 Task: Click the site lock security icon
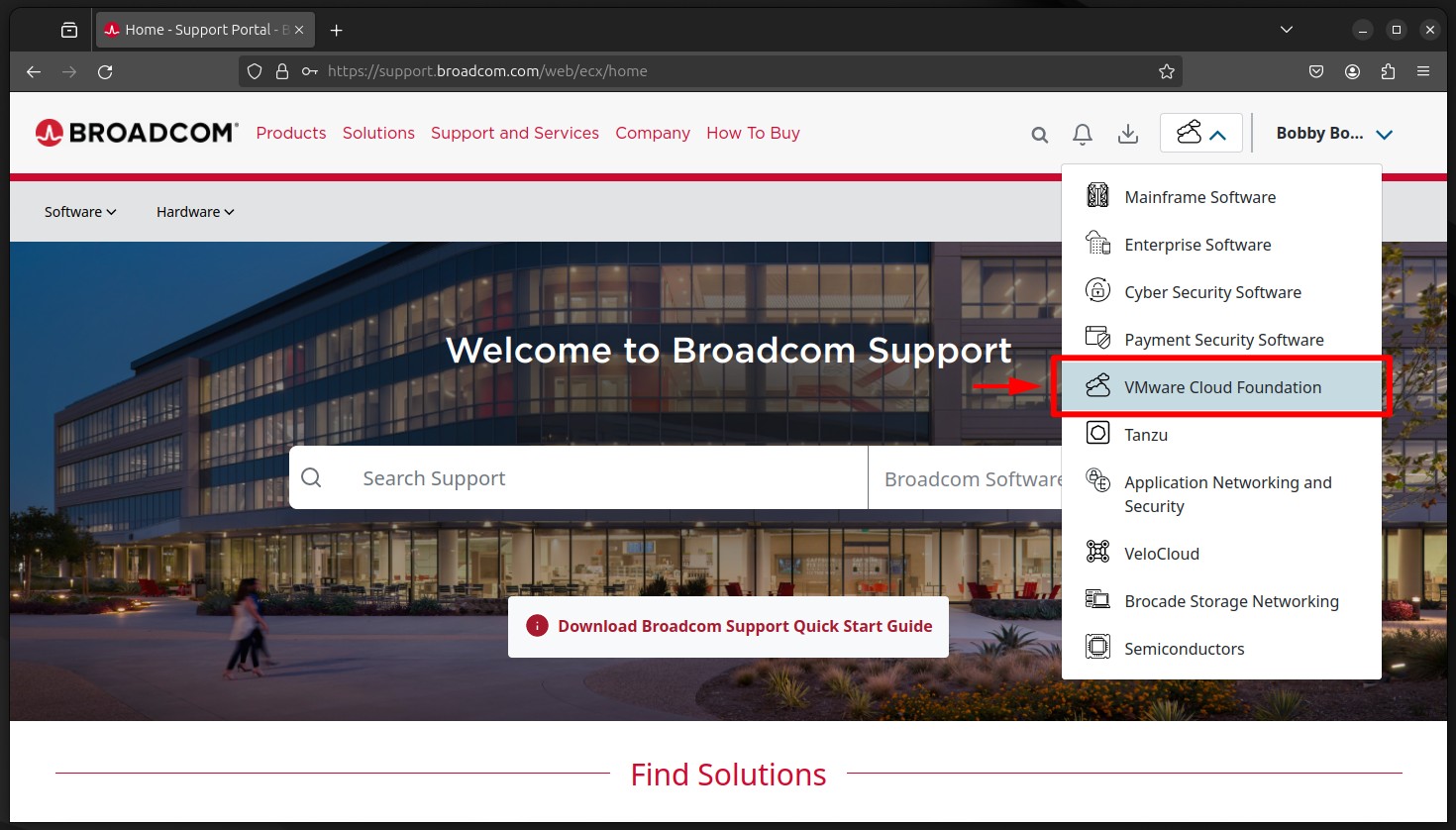coord(282,71)
